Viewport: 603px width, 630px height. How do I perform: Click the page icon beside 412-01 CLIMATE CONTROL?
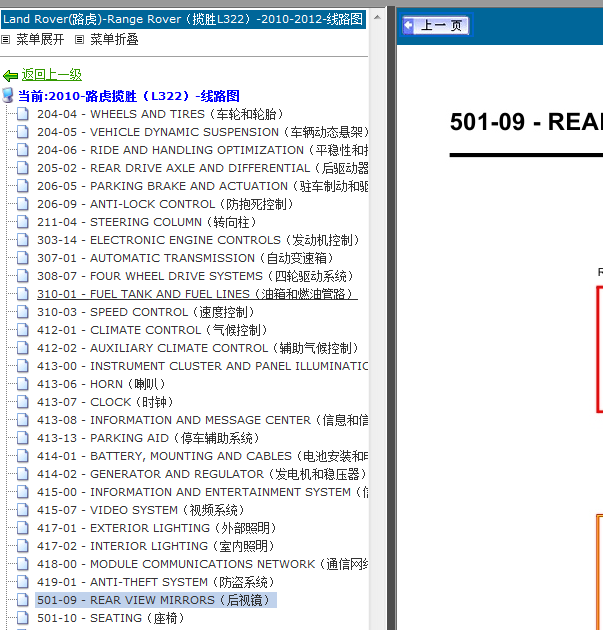point(23,330)
